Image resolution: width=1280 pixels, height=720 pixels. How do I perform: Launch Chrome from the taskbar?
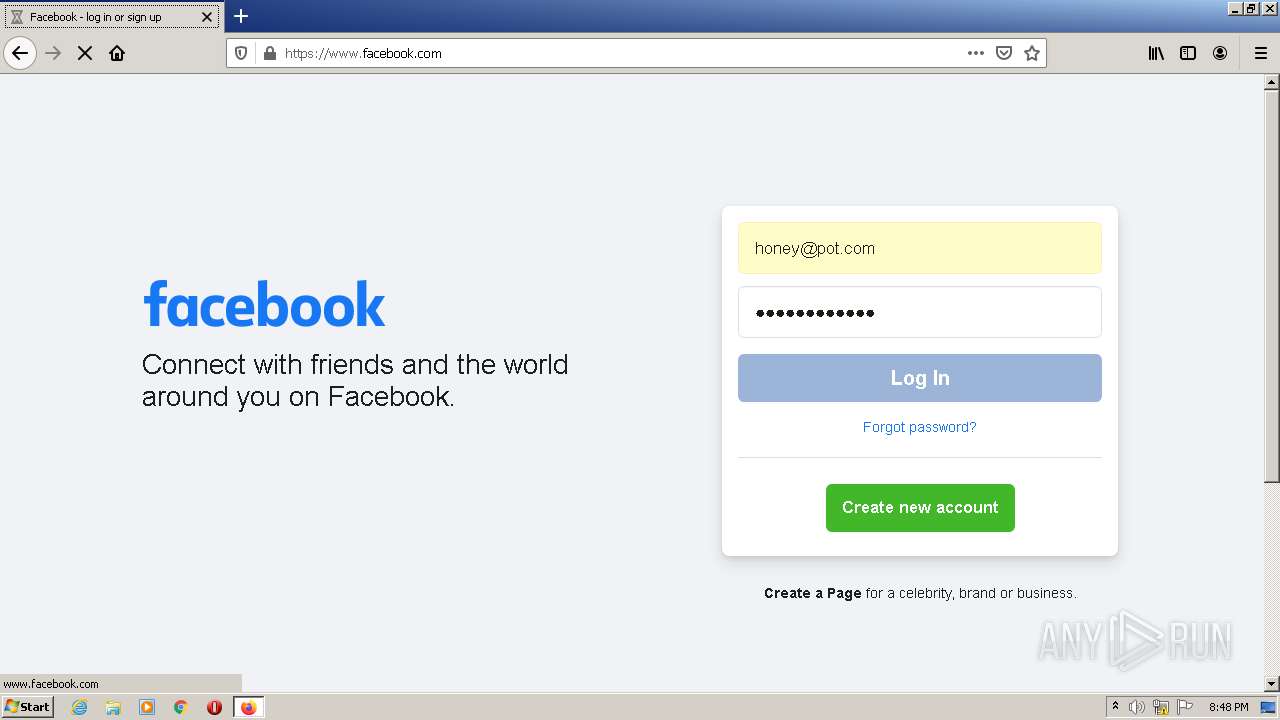click(x=180, y=707)
